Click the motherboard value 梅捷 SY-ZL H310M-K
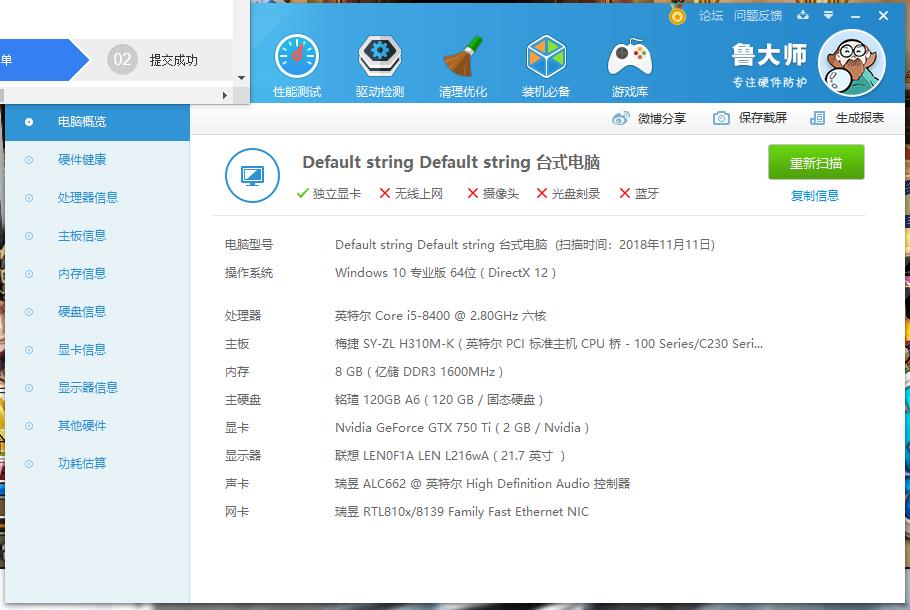This screenshot has width=910, height=610. pyautogui.click(x=549, y=344)
